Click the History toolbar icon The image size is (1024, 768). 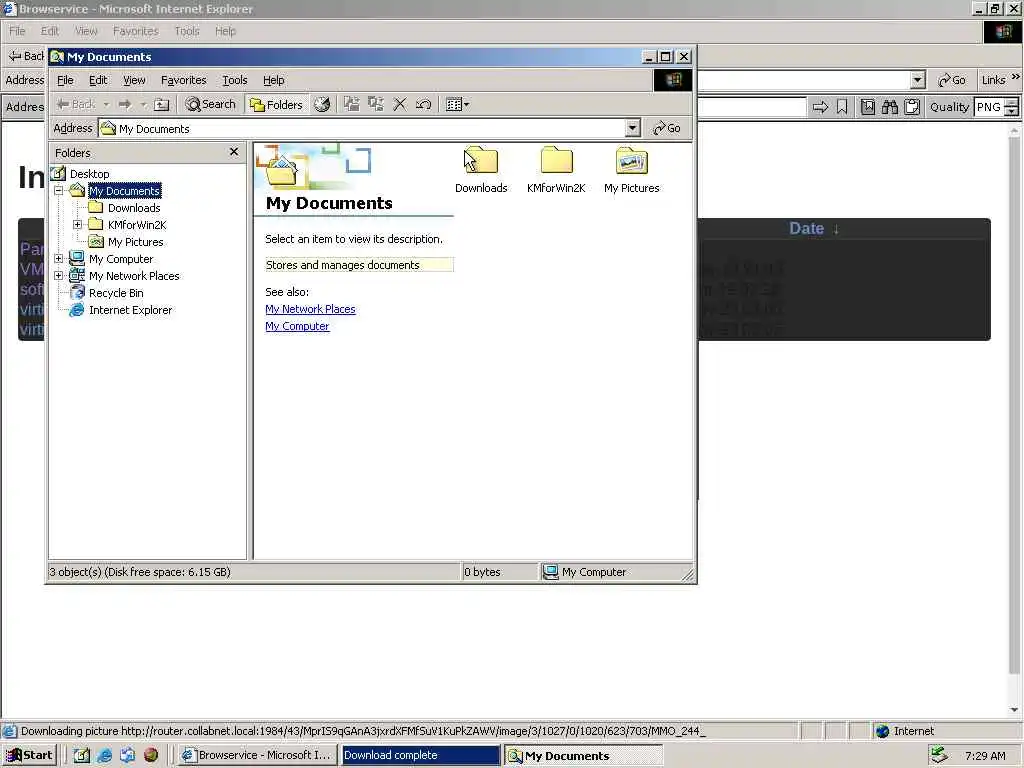click(x=322, y=104)
